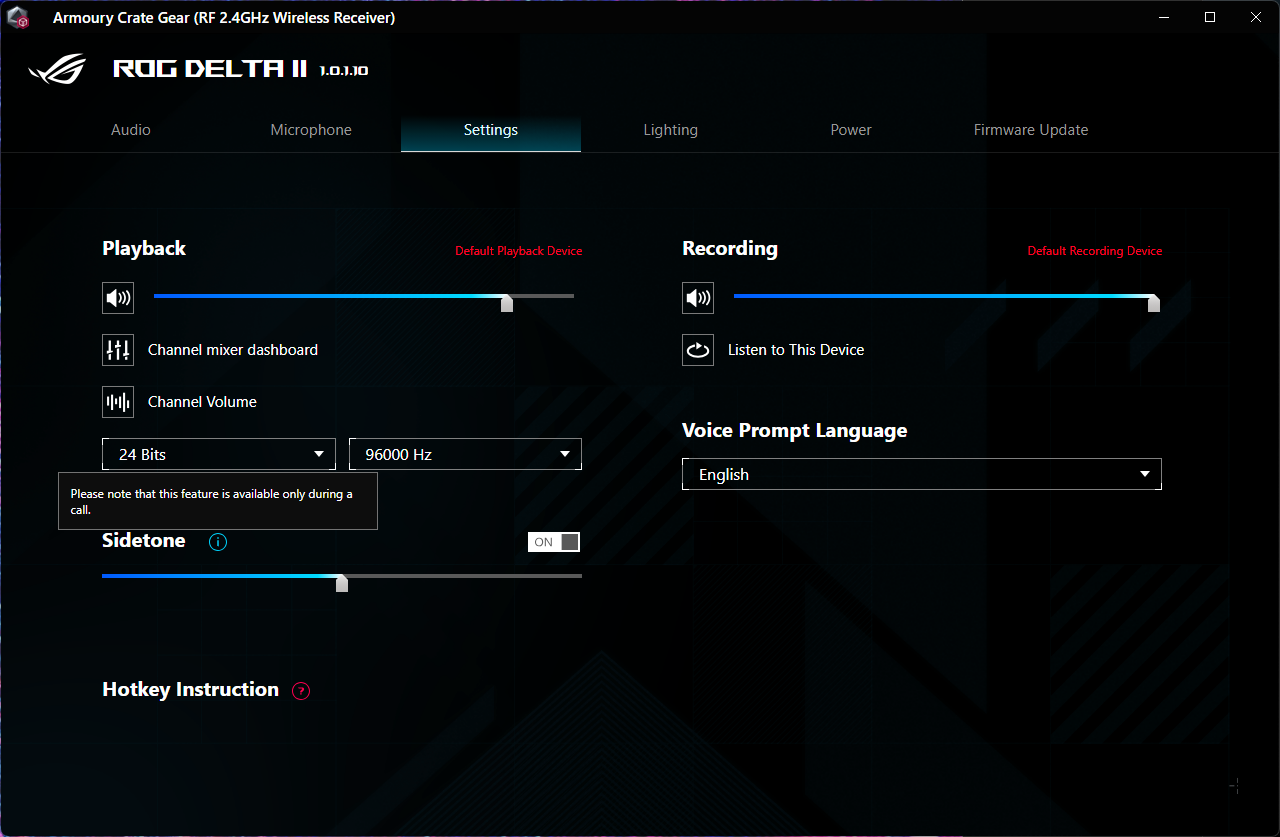Open the 96000 Hz sample rate dropdown
Image resolution: width=1280 pixels, height=837 pixels.
point(465,454)
